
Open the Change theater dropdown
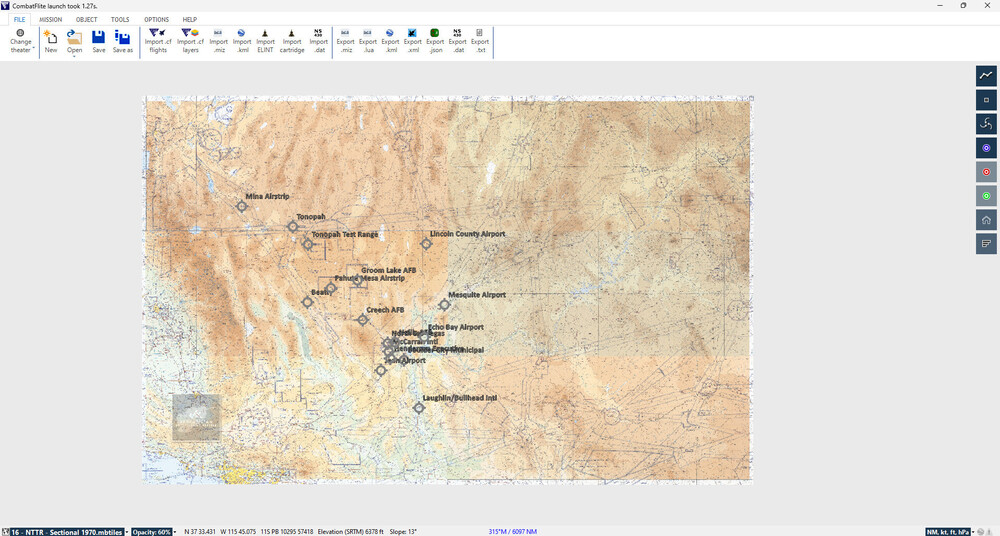[x=21, y=42]
